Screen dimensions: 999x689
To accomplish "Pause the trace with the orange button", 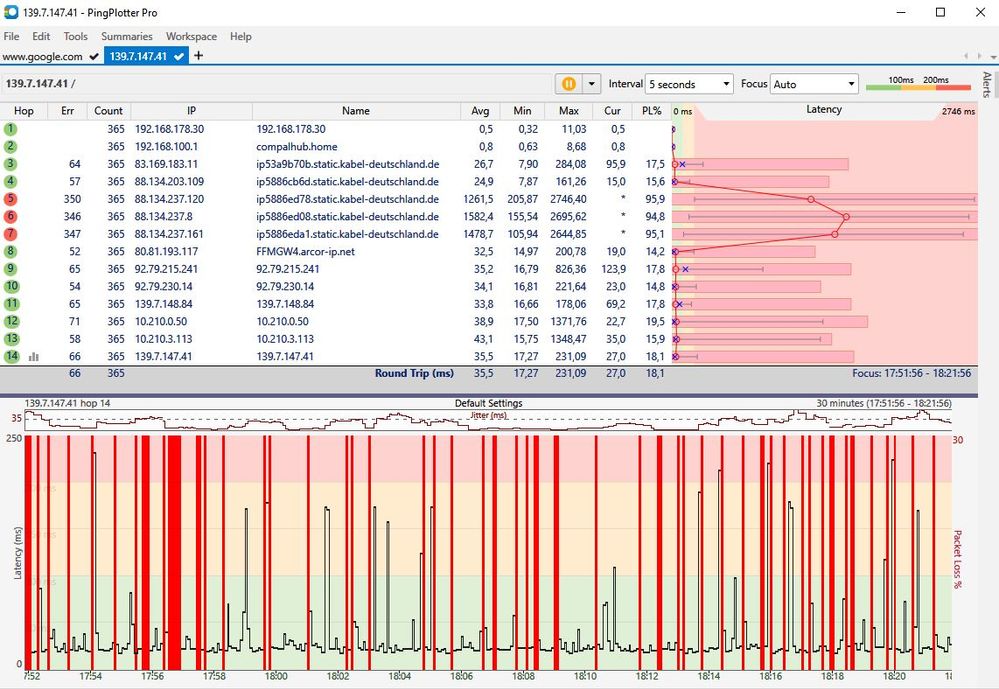I will point(569,84).
